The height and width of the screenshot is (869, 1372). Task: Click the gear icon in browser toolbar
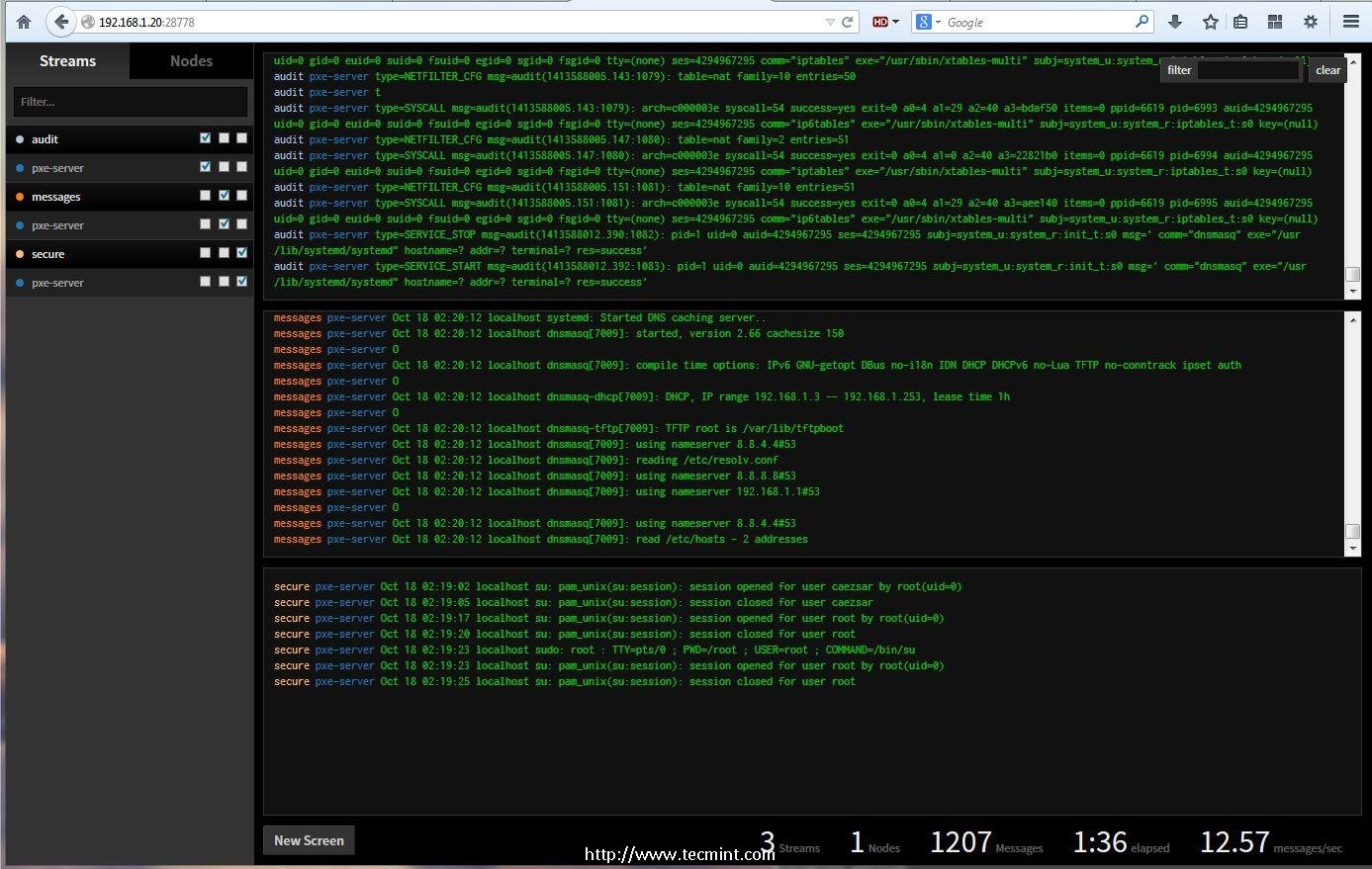[1311, 22]
